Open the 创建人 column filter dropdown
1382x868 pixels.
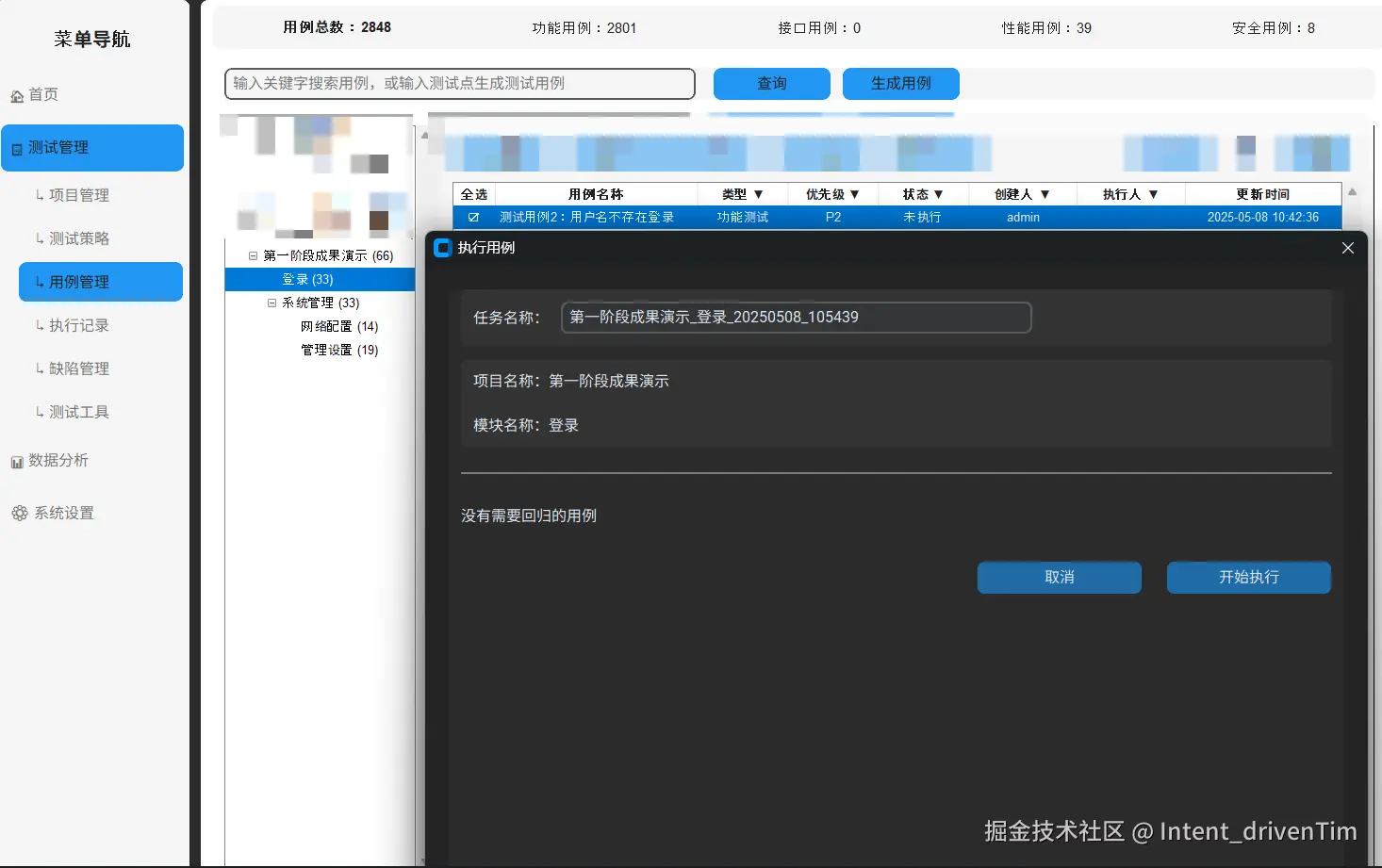[x=1045, y=194]
